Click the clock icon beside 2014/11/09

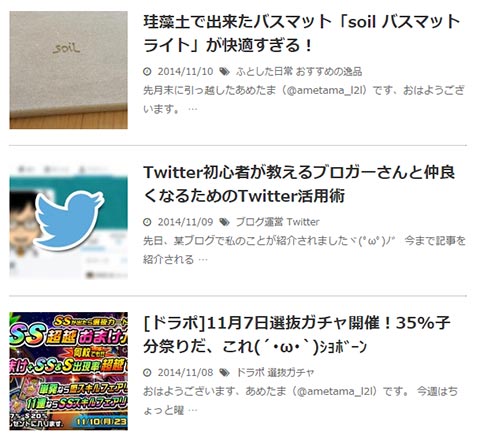(x=147, y=222)
